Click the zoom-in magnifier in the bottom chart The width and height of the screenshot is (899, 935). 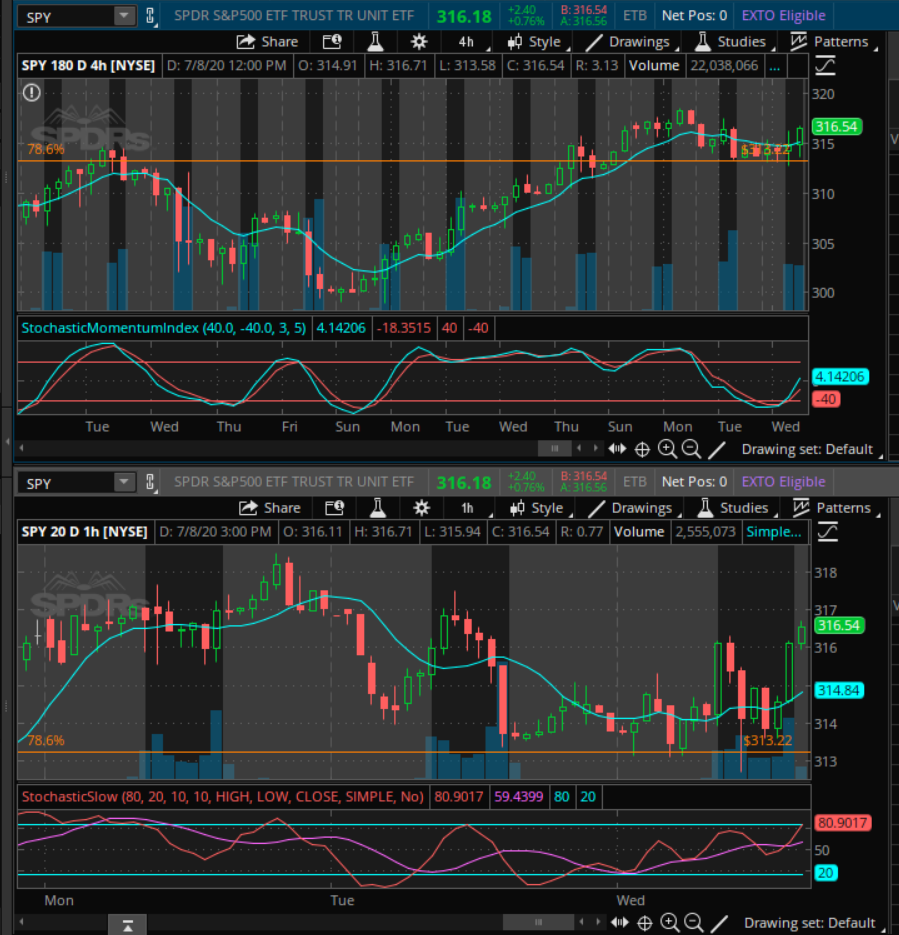(669, 922)
